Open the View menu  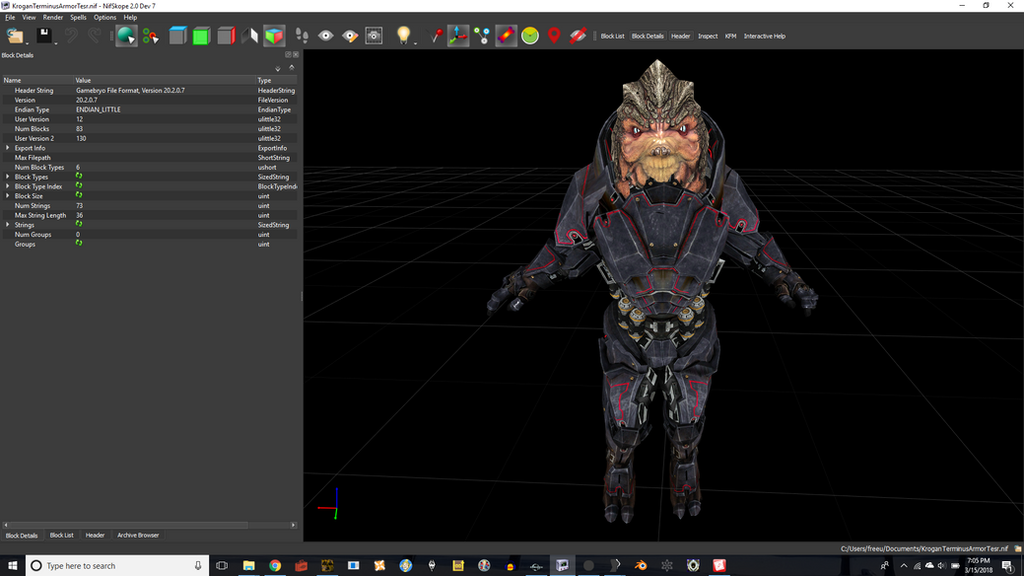tap(29, 18)
